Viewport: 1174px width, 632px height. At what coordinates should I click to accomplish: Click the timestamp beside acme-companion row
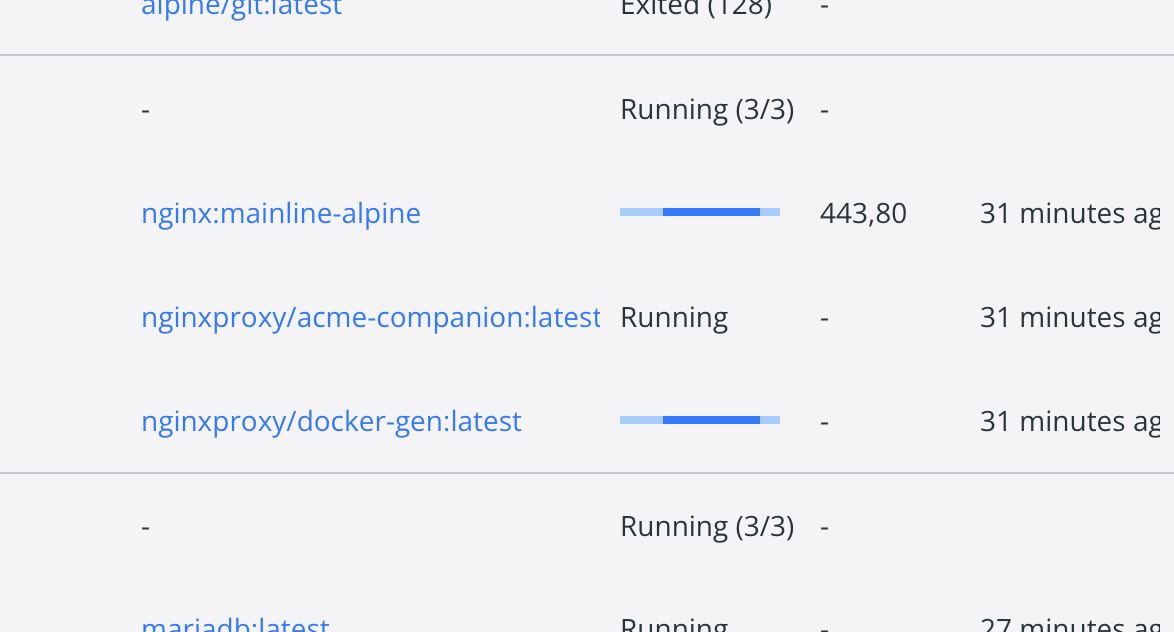pos(1070,317)
